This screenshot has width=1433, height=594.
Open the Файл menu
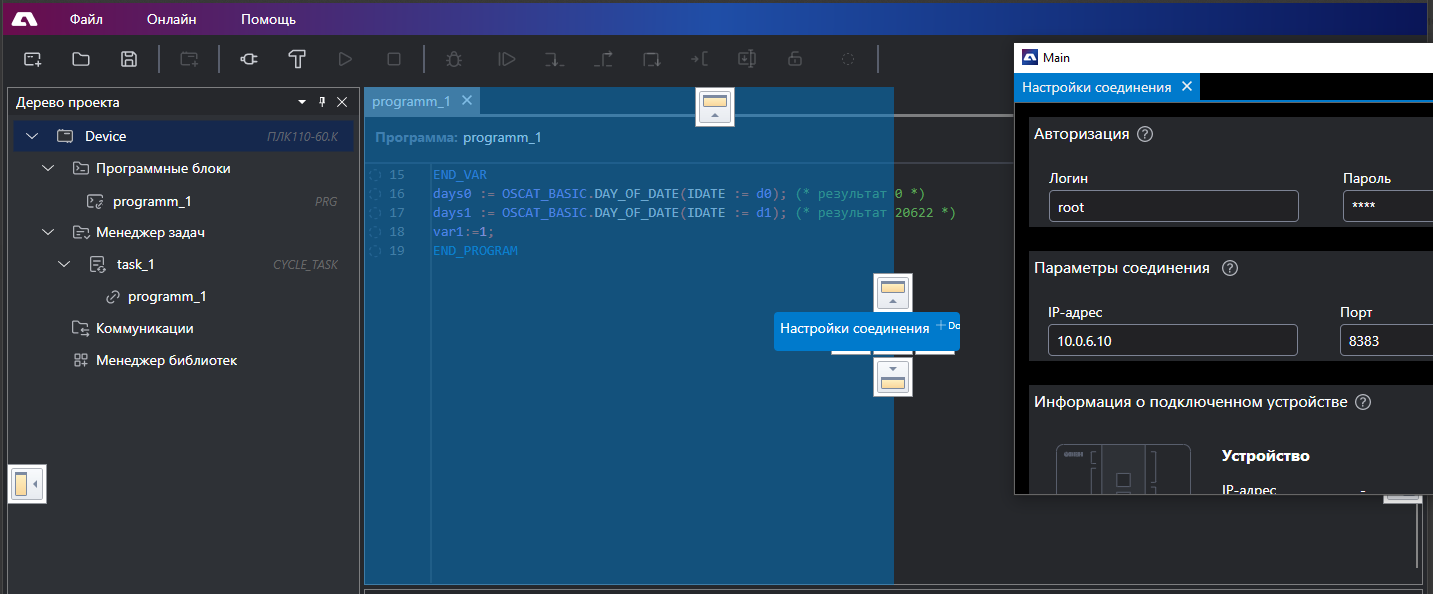coord(87,19)
